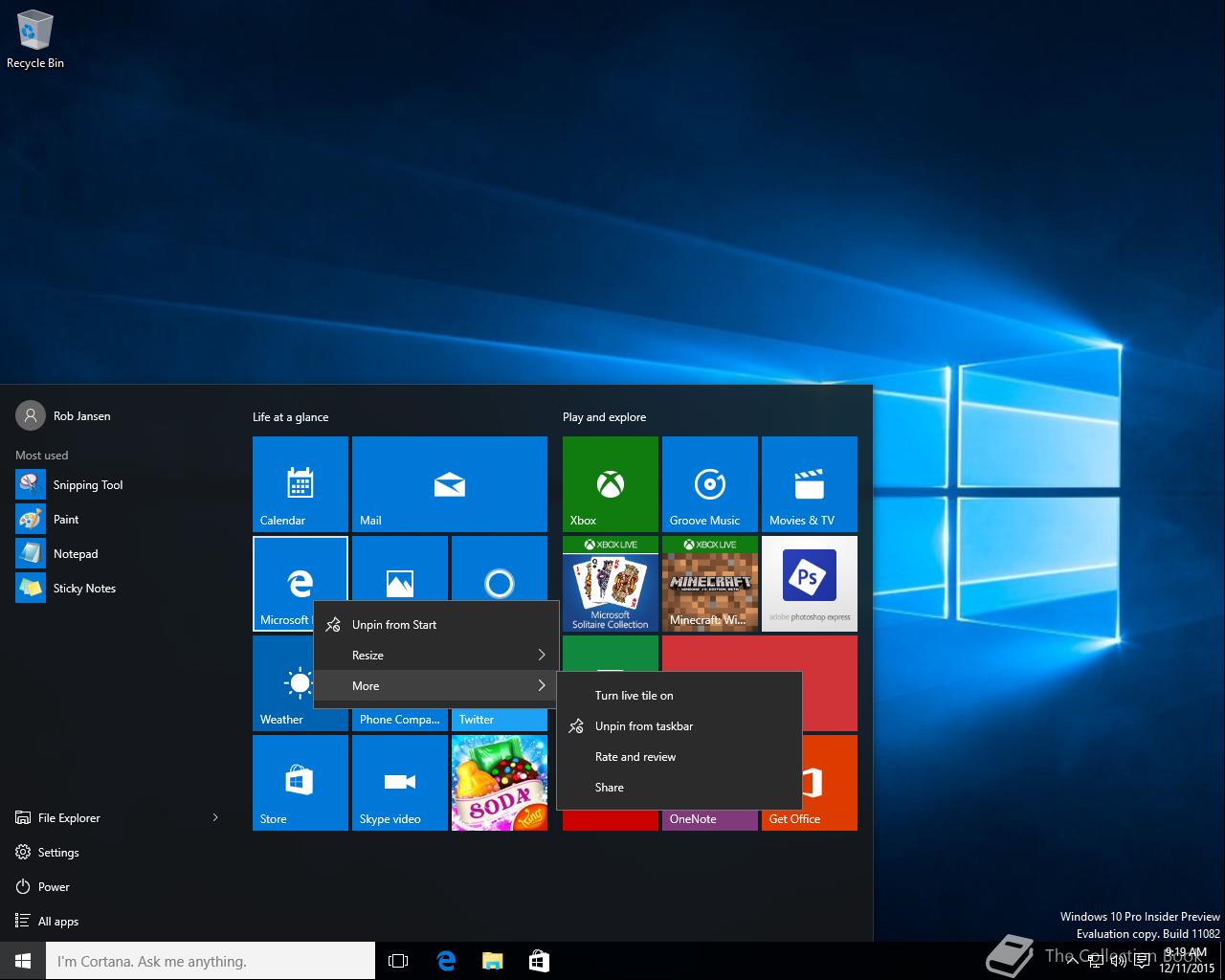Open the Movies & TV tile

(810, 484)
